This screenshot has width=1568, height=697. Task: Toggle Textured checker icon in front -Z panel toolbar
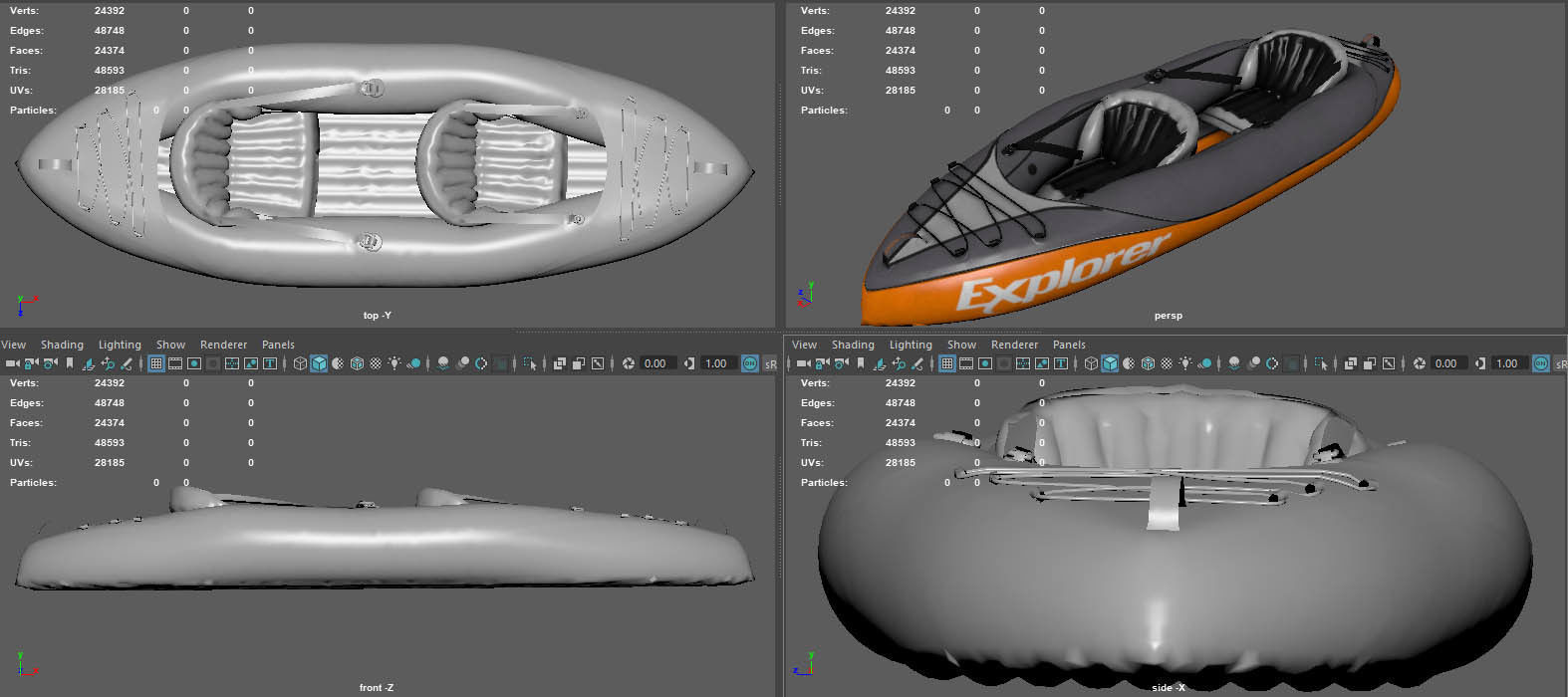[x=376, y=363]
